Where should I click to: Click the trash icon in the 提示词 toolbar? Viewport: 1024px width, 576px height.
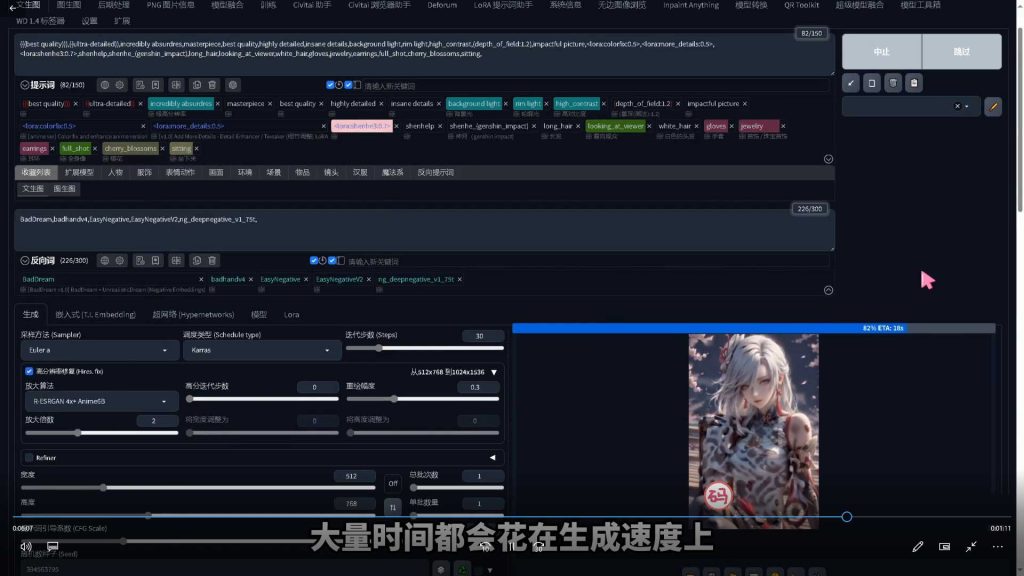point(212,85)
